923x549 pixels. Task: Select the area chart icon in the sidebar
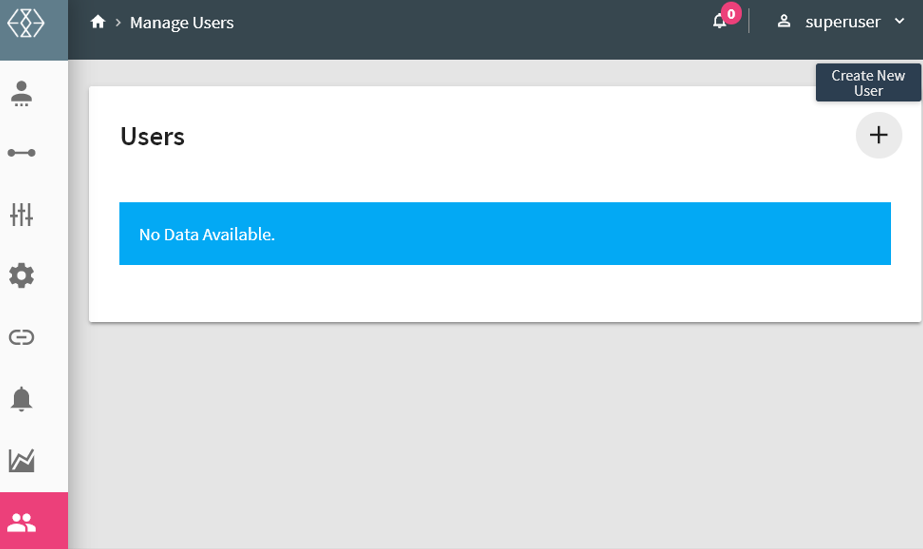(21, 460)
